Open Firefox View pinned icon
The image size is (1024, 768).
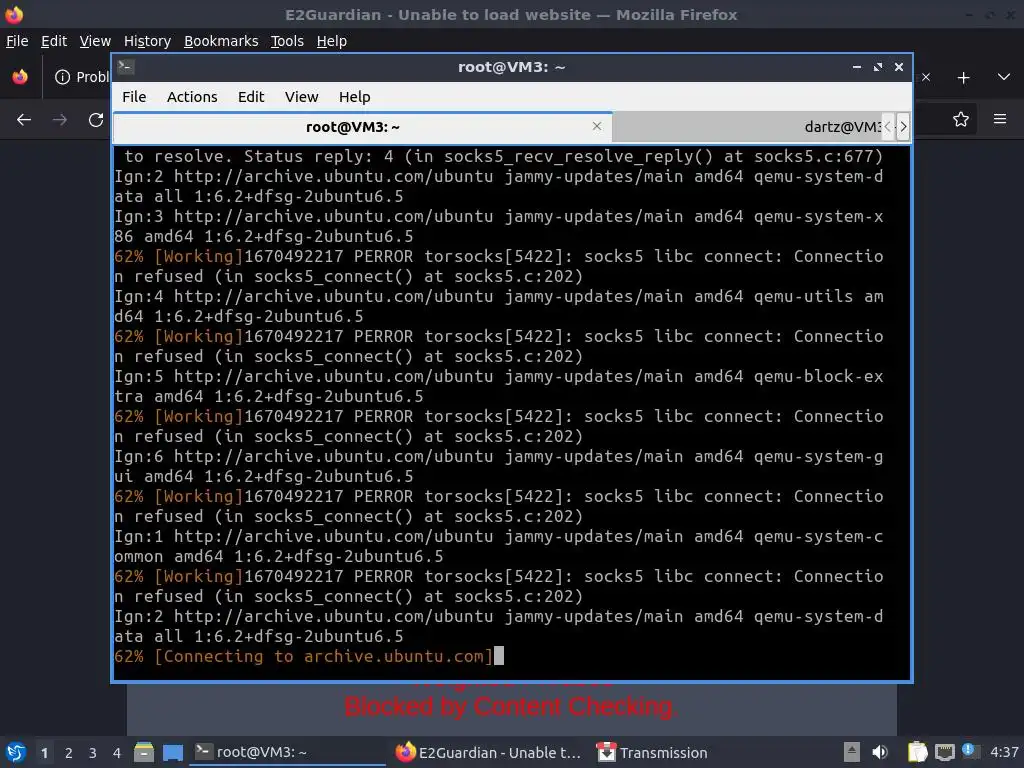[x=20, y=77]
